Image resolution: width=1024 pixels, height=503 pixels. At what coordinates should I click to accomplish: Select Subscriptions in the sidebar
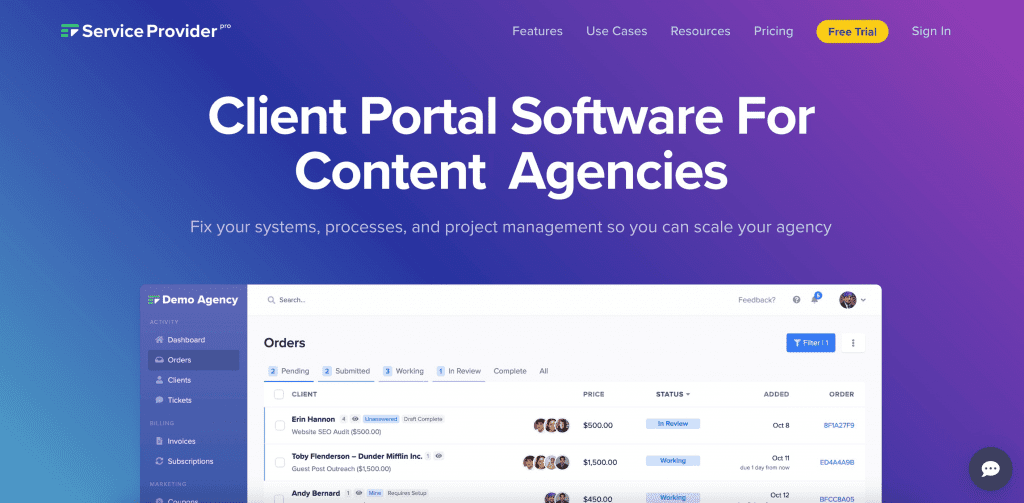pyautogui.click(x=193, y=461)
